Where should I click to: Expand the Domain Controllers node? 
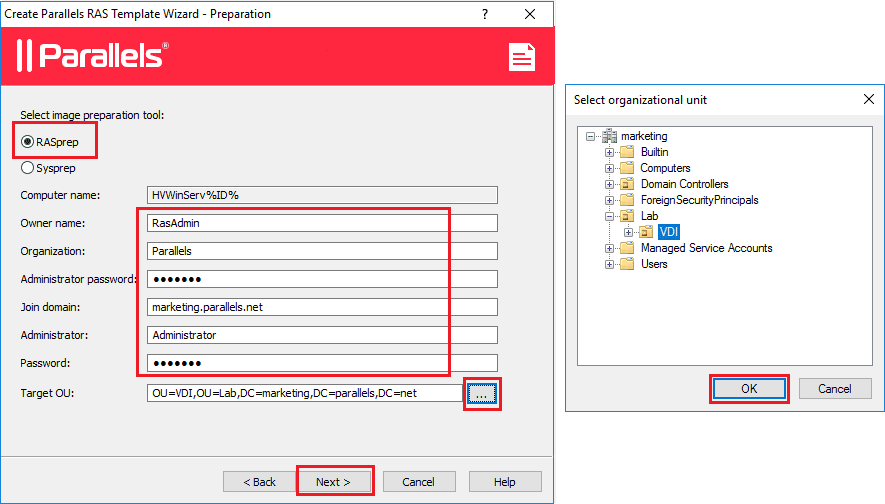609,184
